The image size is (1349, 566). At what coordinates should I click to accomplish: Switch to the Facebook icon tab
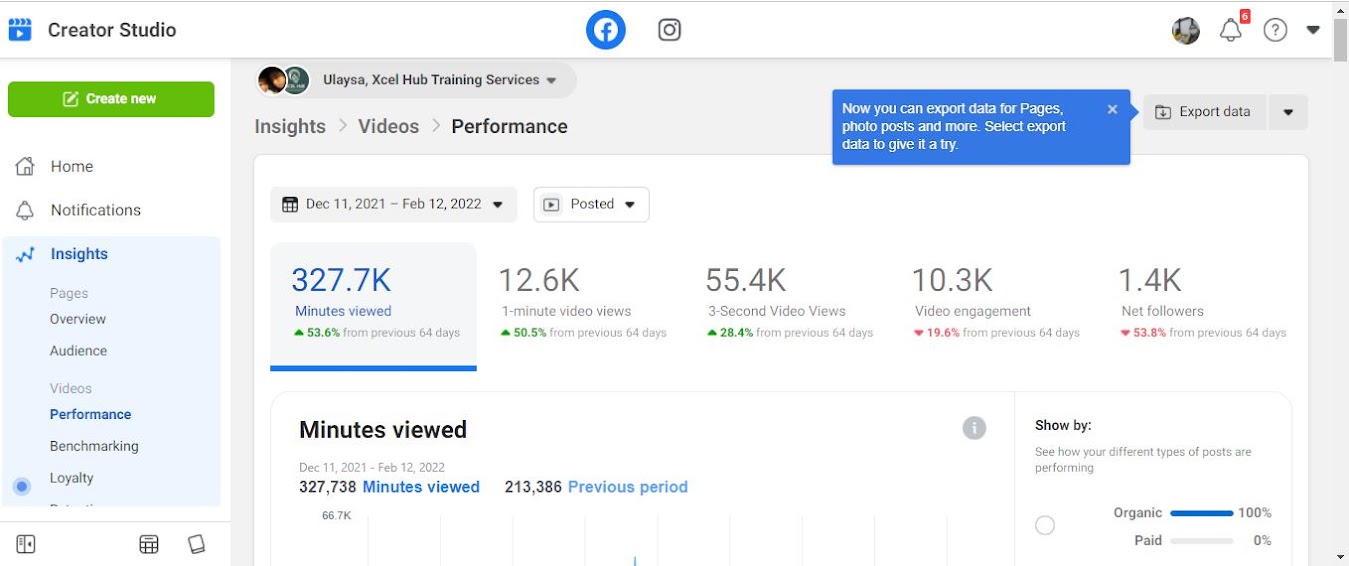point(605,30)
